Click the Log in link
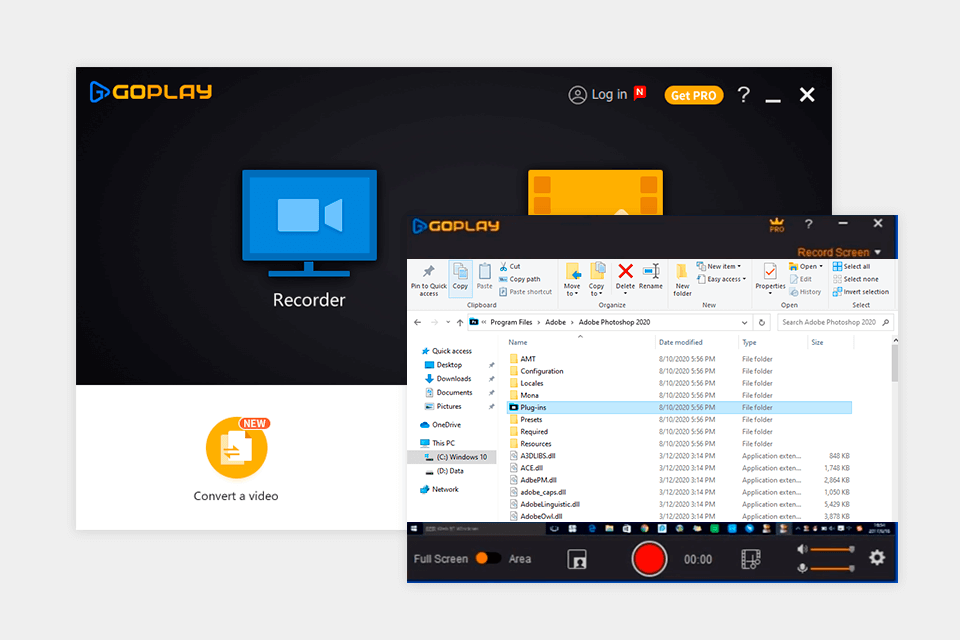960x640 pixels. [609, 94]
